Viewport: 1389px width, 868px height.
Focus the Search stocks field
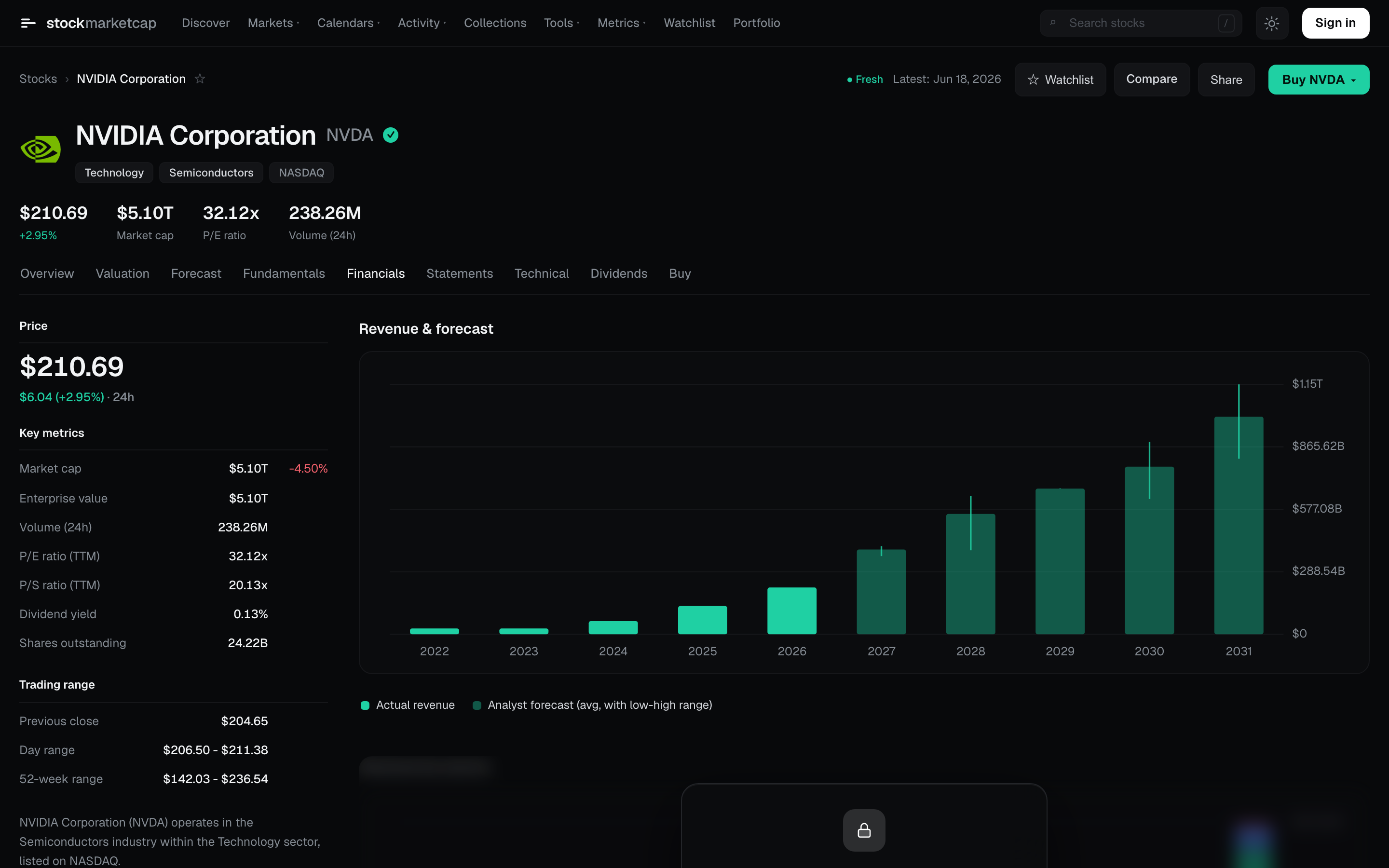tap(1140, 23)
